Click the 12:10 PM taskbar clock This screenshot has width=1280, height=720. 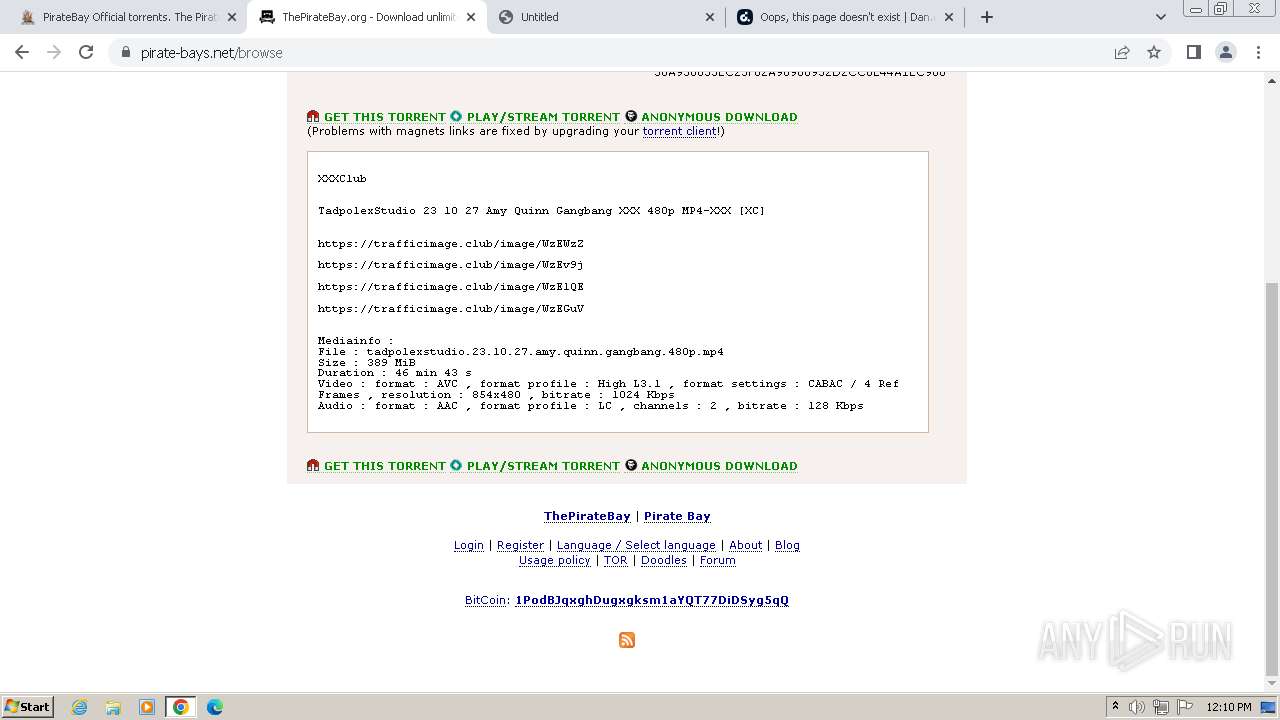1229,707
